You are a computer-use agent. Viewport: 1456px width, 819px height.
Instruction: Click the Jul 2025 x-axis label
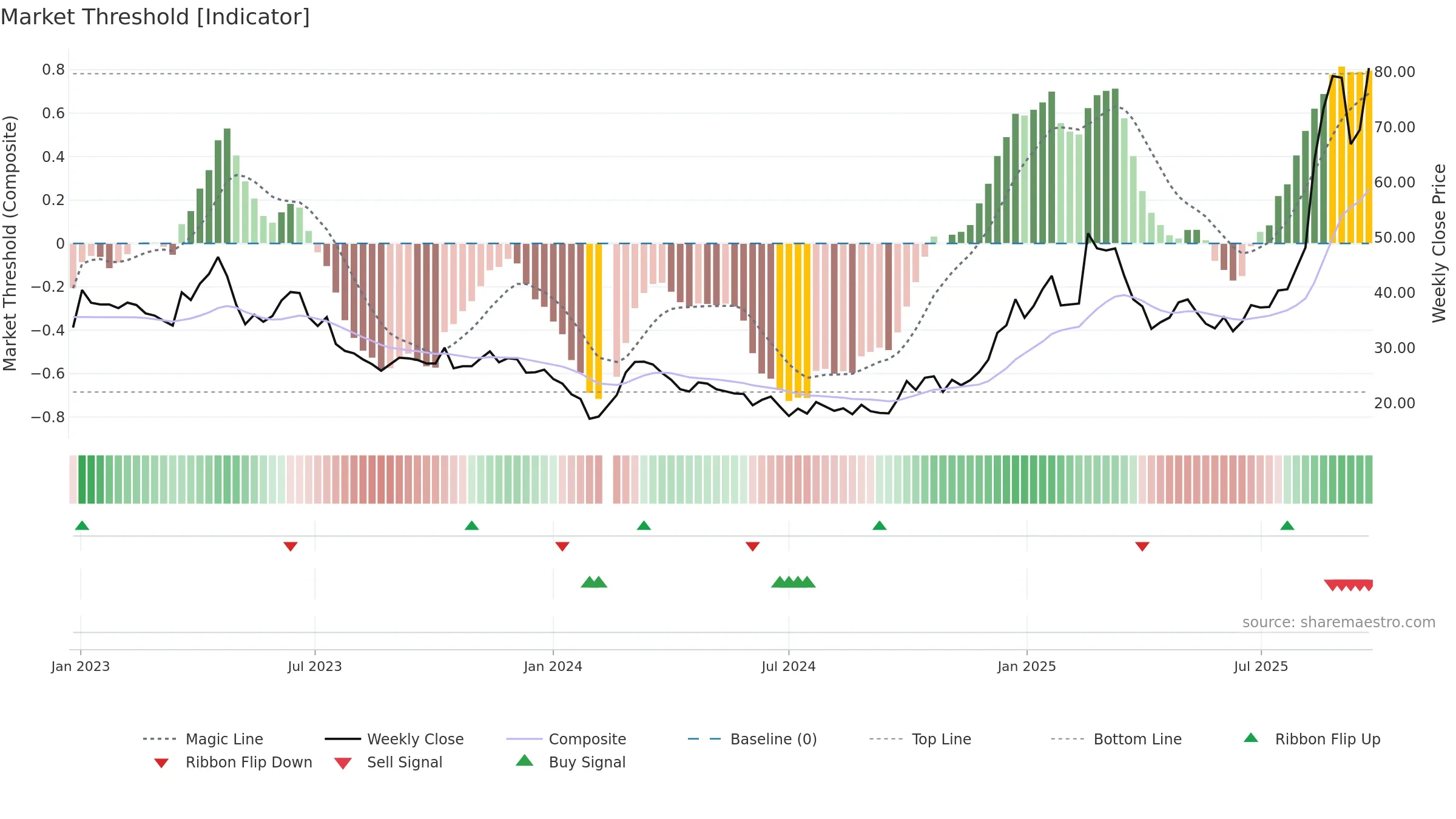[1261, 667]
